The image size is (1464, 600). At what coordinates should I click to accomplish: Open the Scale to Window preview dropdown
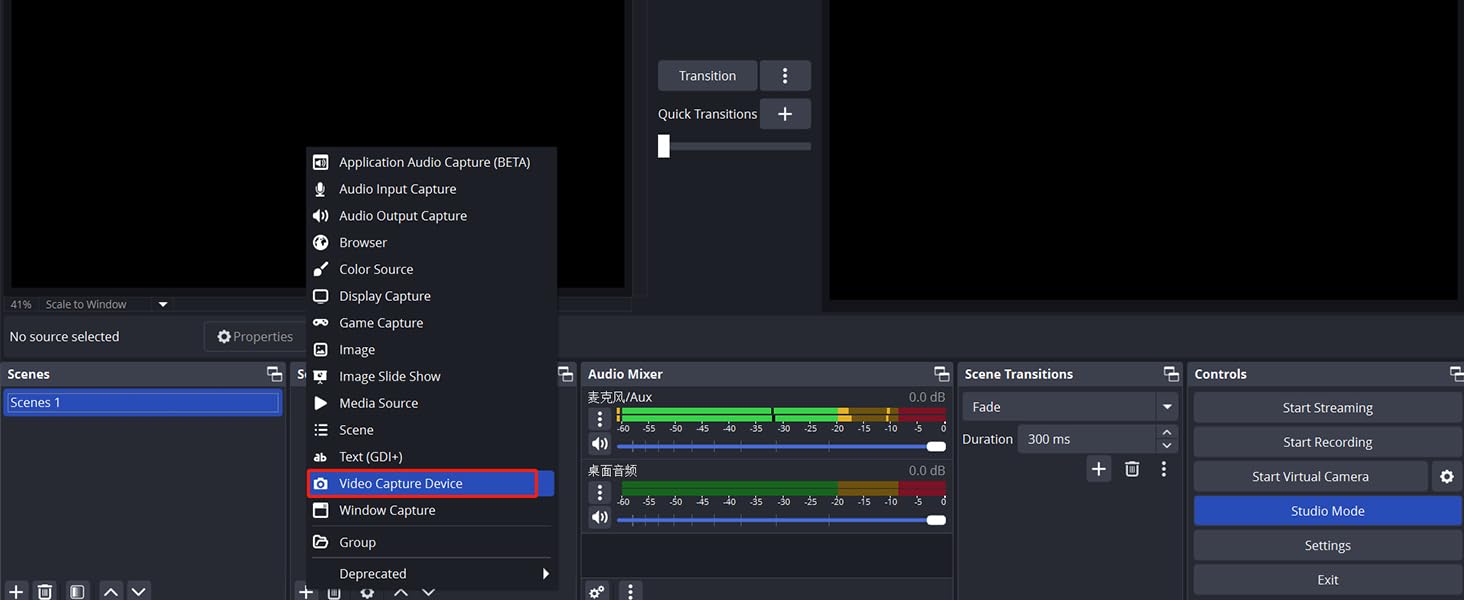(163, 304)
